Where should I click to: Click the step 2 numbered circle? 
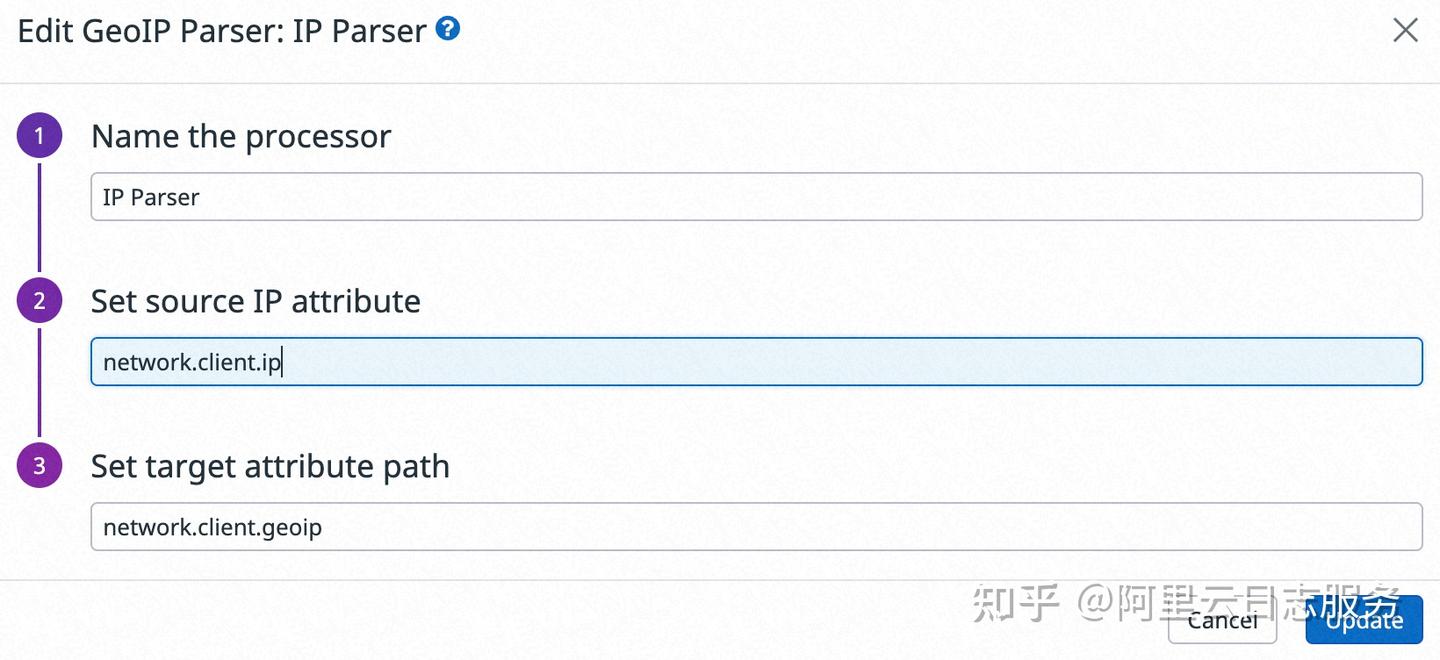pos(39,299)
